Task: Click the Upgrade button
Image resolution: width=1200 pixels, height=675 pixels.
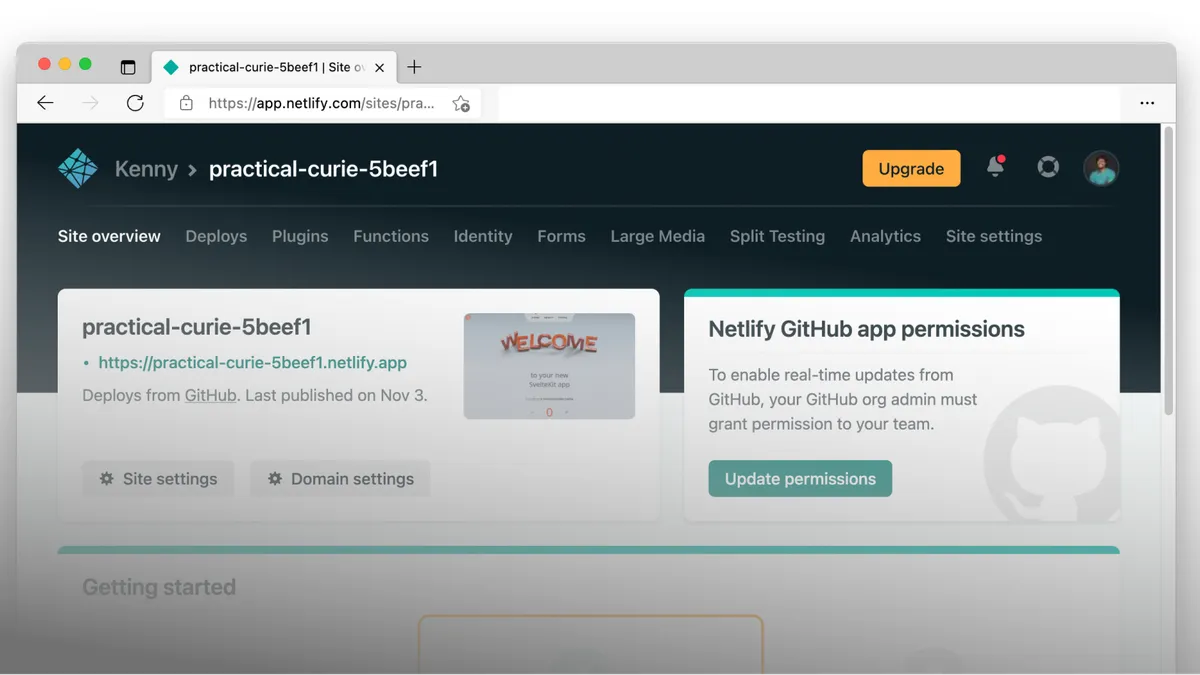Action: click(x=911, y=168)
